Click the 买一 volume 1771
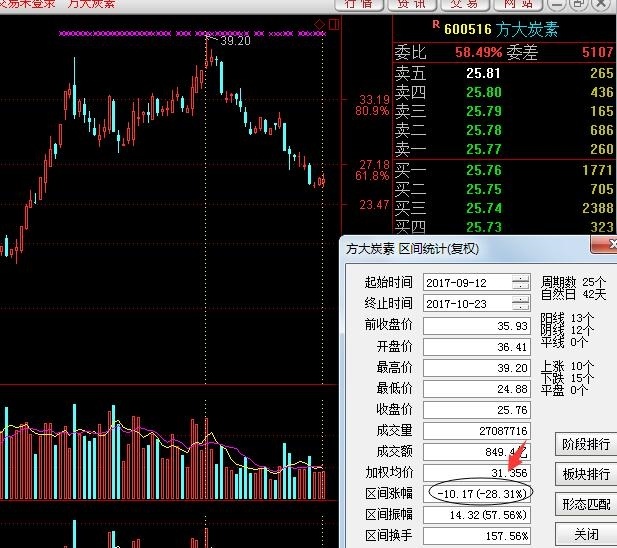 coord(597,170)
